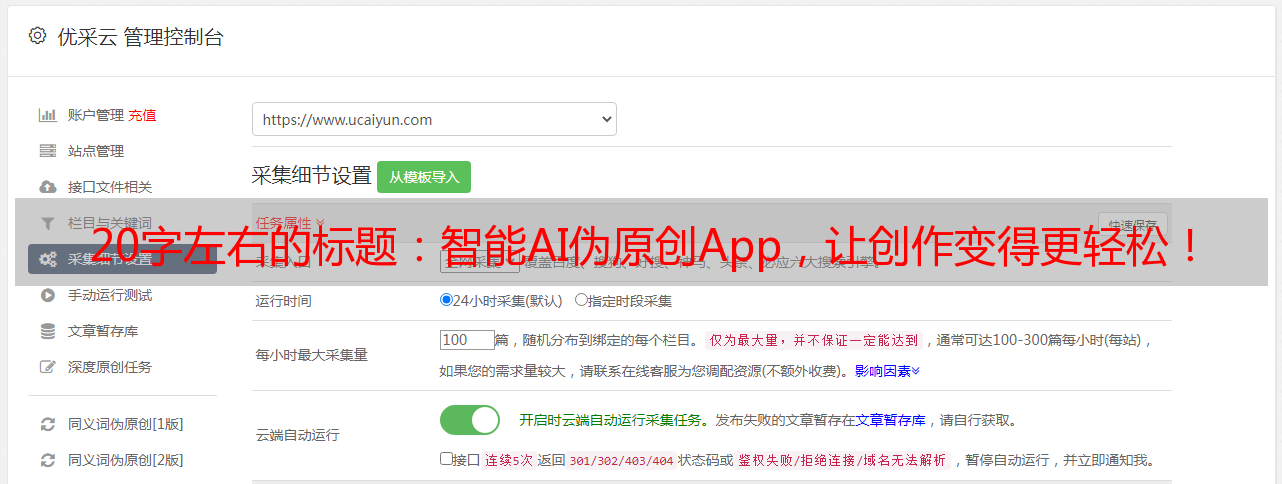Click the cloud upload icon for 接口文件相关
This screenshot has width=1282, height=484.
point(47,187)
